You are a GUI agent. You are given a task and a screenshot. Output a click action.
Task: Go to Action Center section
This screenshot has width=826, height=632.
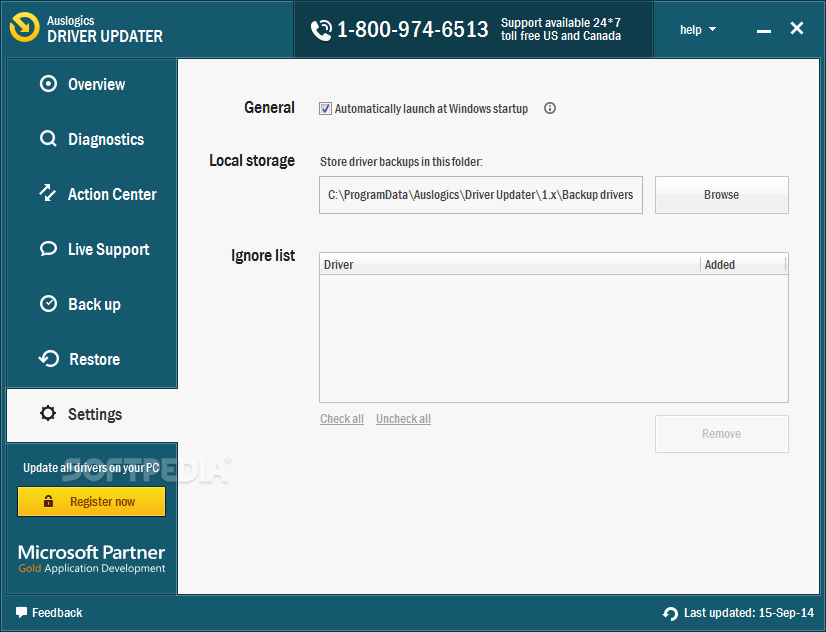click(x=92, y=194)
